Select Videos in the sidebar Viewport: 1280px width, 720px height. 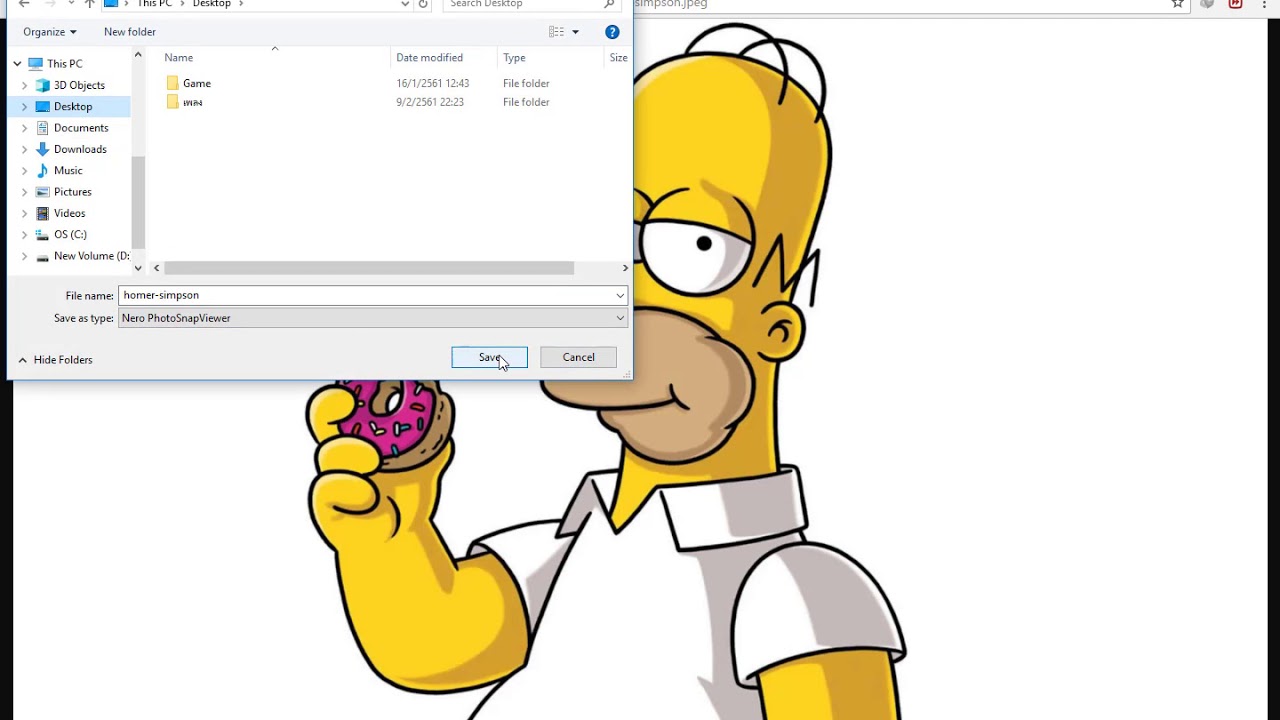tap(69, 213)
